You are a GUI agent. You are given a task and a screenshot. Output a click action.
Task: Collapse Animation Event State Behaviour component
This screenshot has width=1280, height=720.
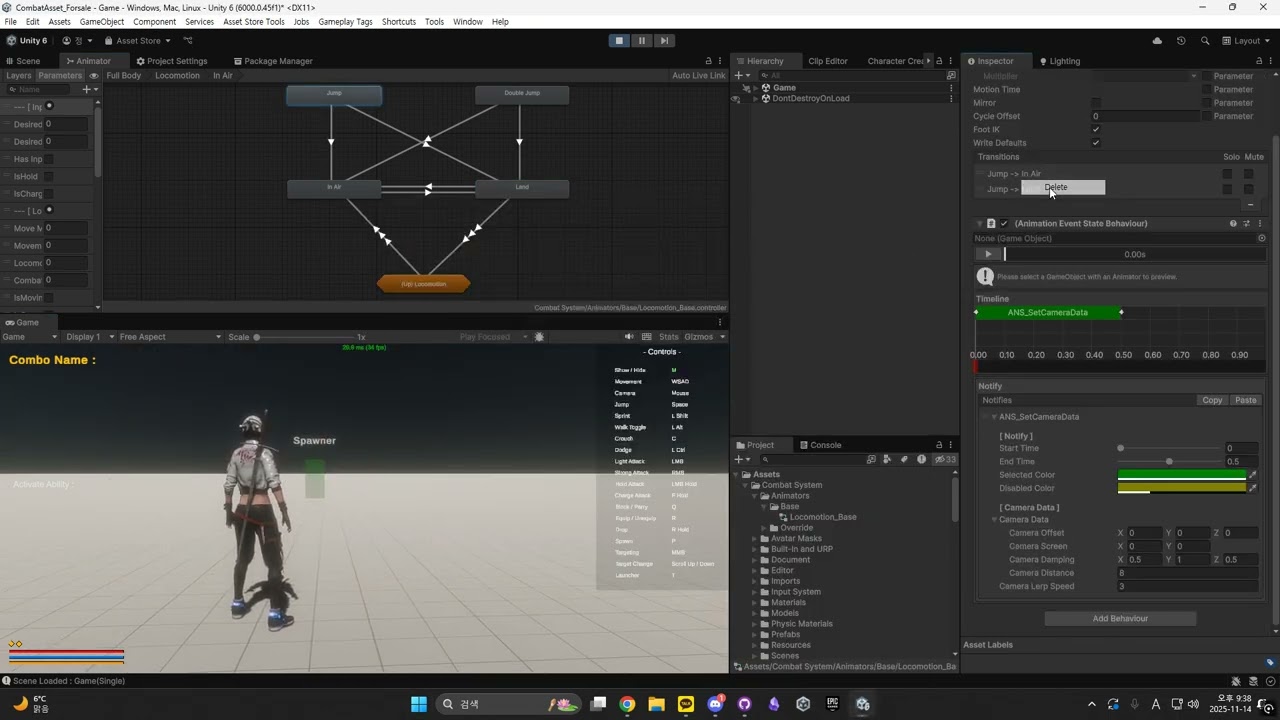(x=980, y=224)
